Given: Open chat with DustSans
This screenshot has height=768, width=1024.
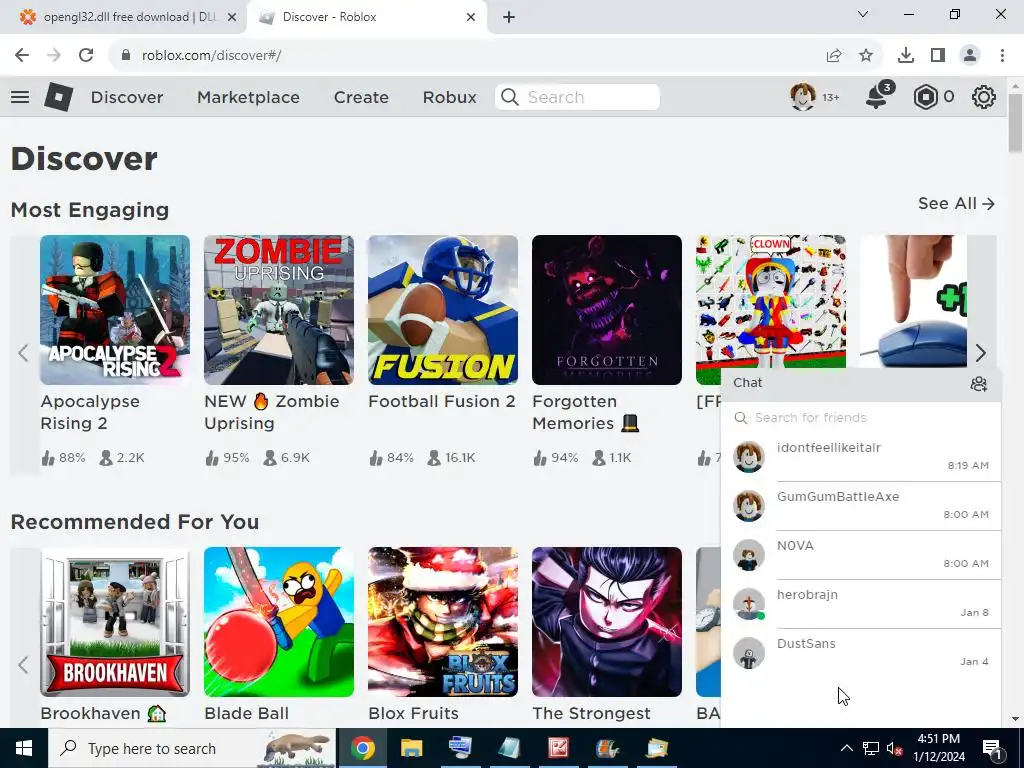Looking at the screenshot, I should click(861, 653).
